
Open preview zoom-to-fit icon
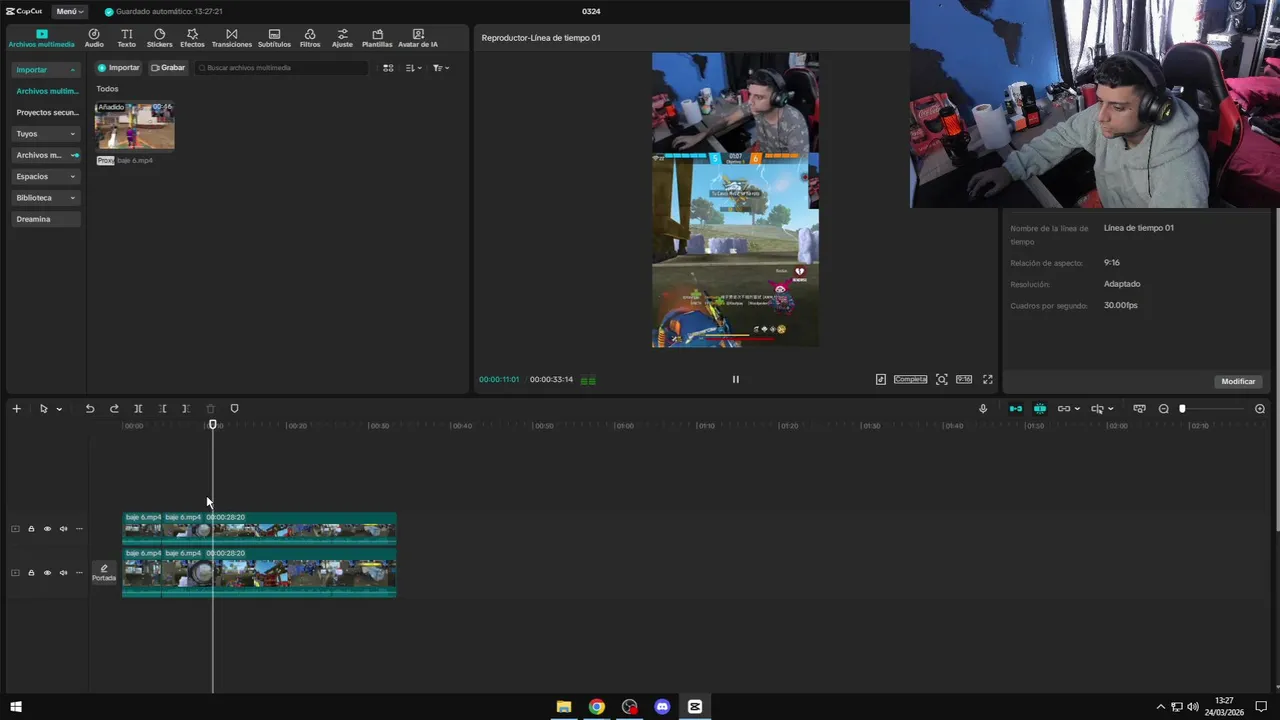coord(941,379)
